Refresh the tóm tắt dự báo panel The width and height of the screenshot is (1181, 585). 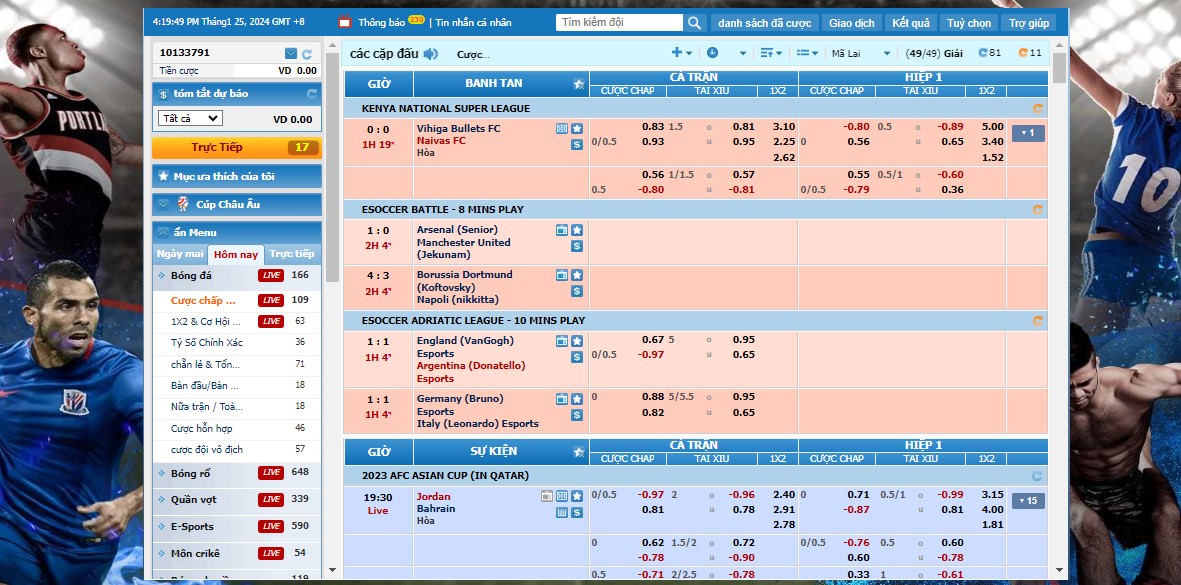point(312,94)
